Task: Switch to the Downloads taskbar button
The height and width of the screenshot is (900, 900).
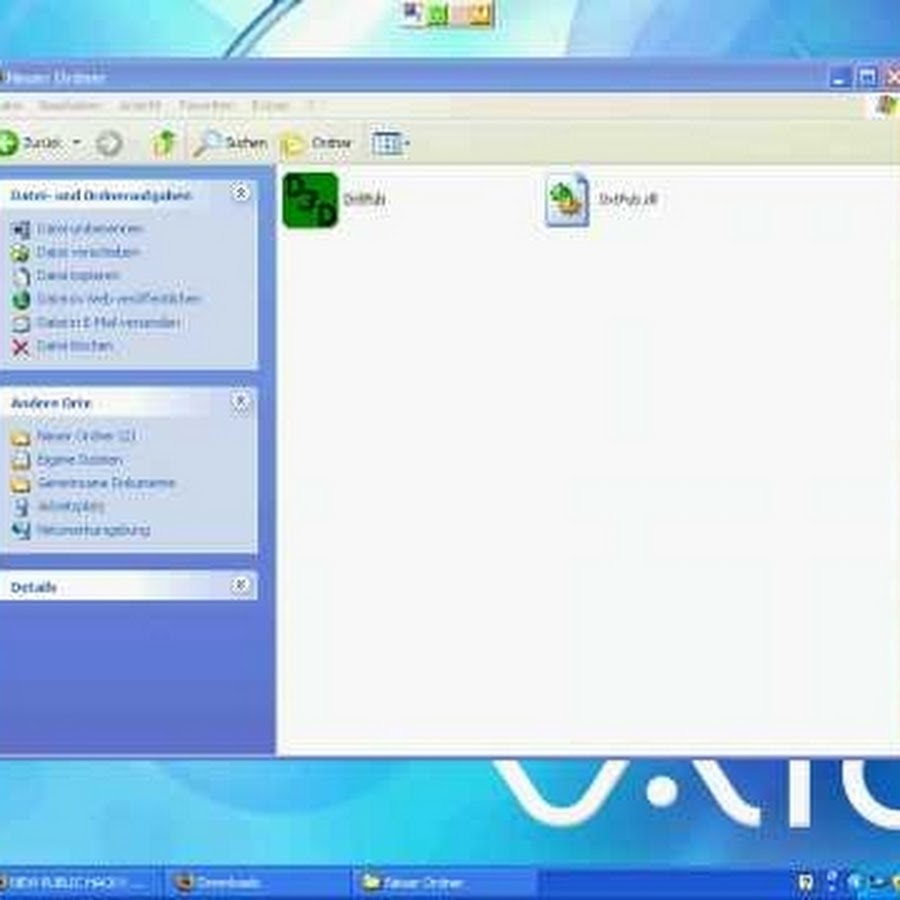Action: coord(257,883)
